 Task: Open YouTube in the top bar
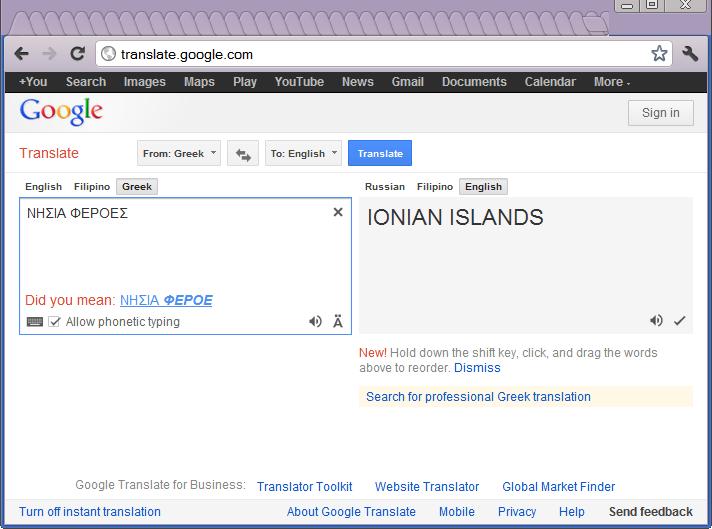pyautogui.click(x=299, y=82)
